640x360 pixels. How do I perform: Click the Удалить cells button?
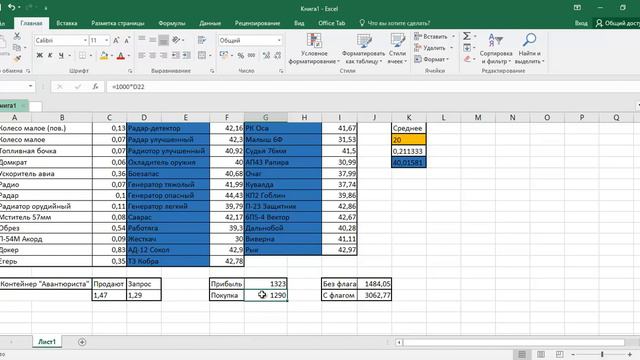pos(433,48)
